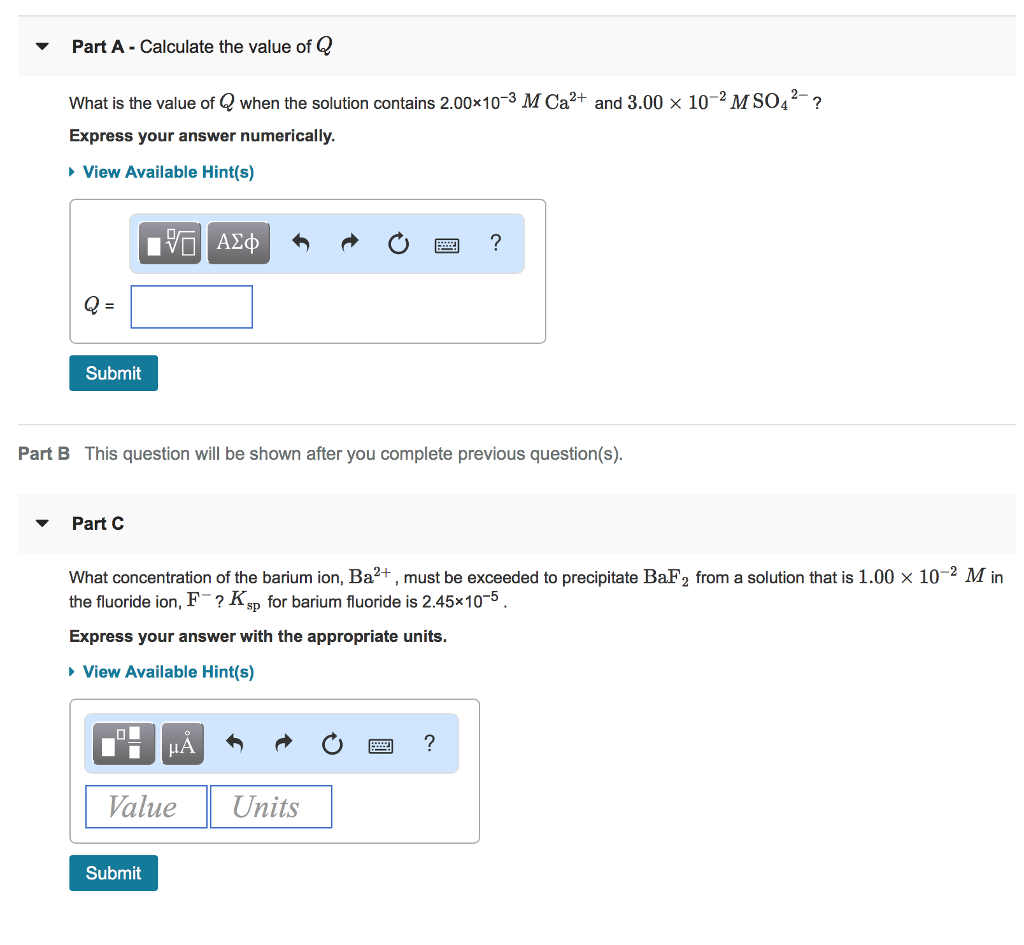
Task: Reset the Part C answer fields
Action: point(332,743)
